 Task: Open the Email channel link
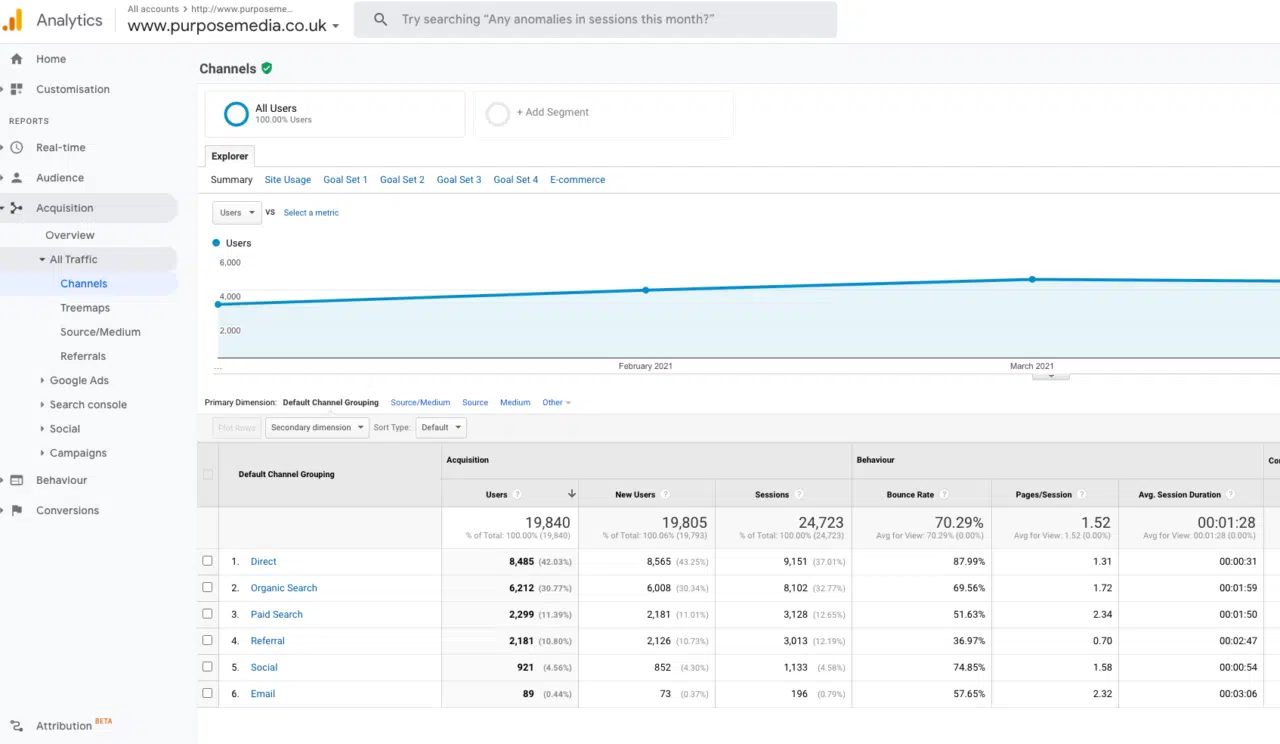click(x=263, y=694)
